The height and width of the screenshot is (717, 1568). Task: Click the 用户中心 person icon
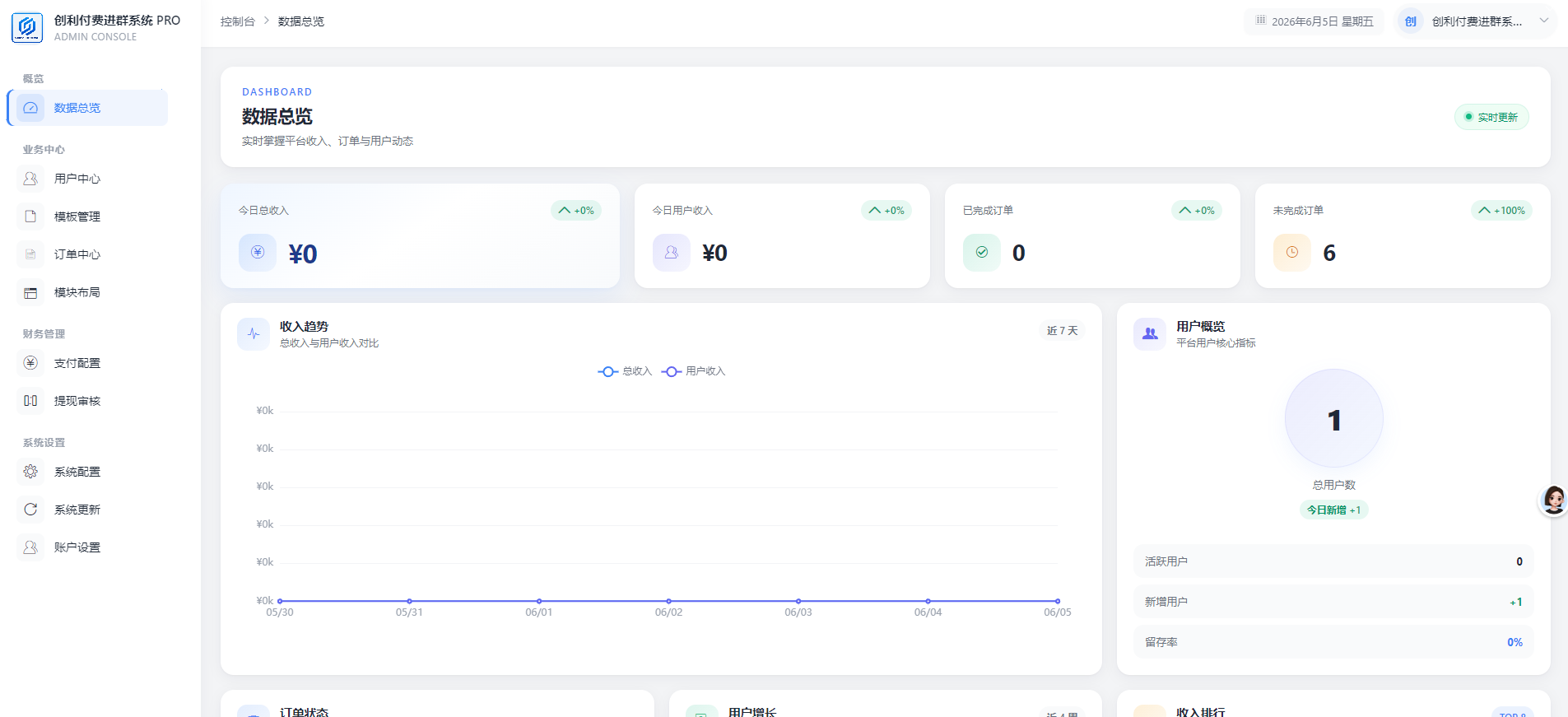point(30,179)
